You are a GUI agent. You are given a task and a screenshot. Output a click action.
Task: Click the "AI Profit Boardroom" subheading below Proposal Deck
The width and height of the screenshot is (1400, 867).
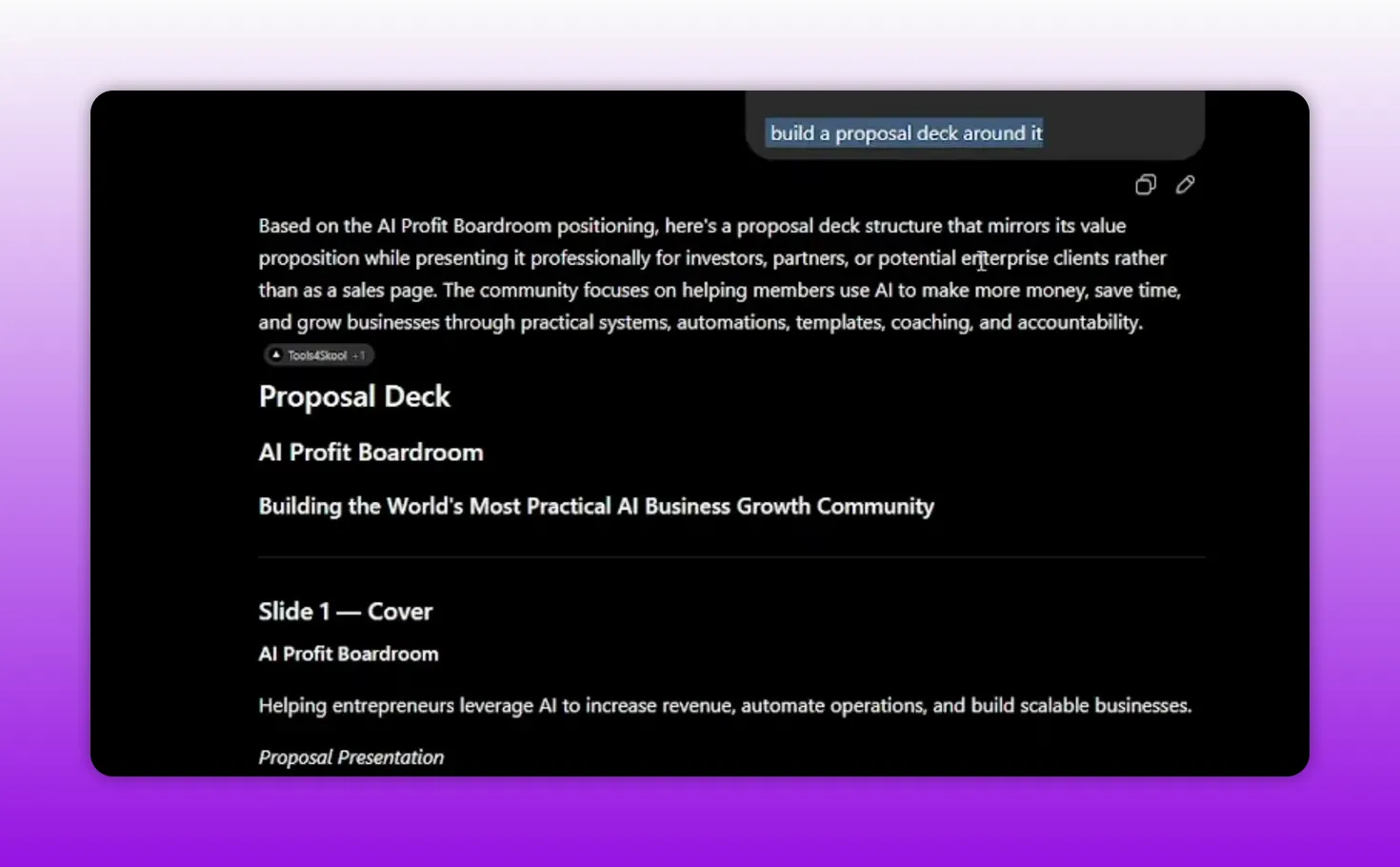tap(370, 453)
